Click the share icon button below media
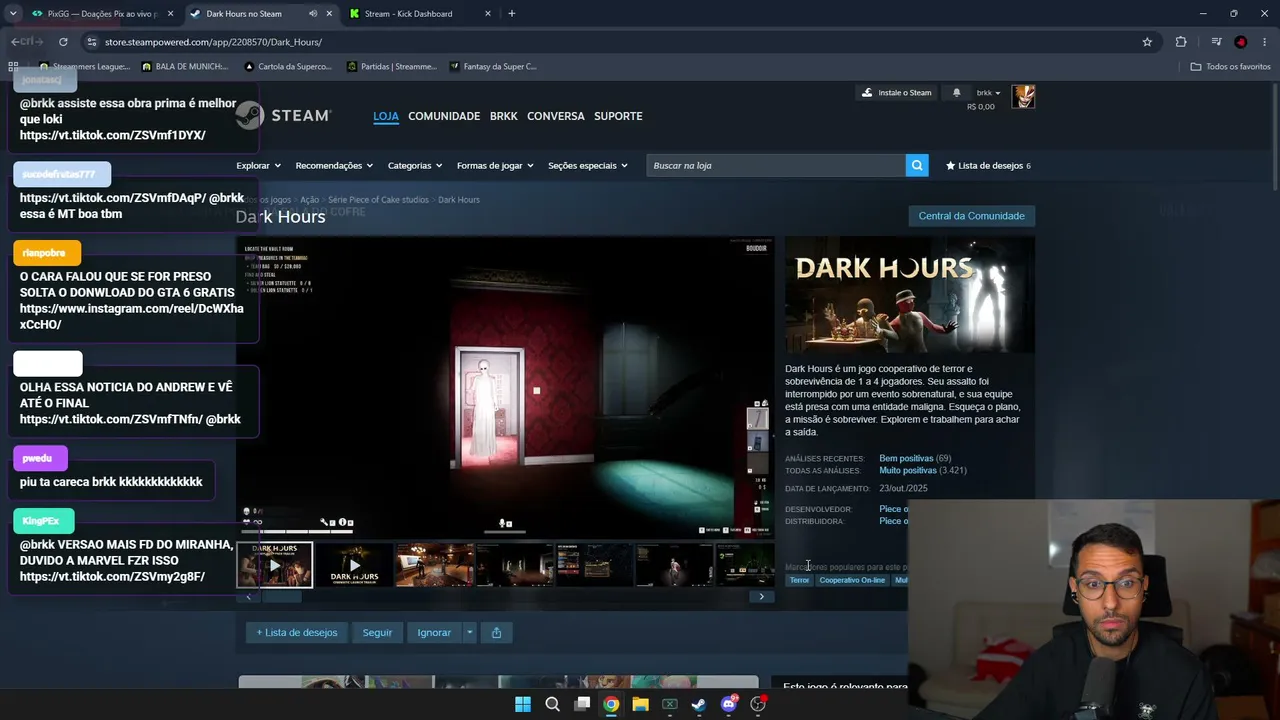Screen dimensions: 1280x720 [x=496, y=632]
